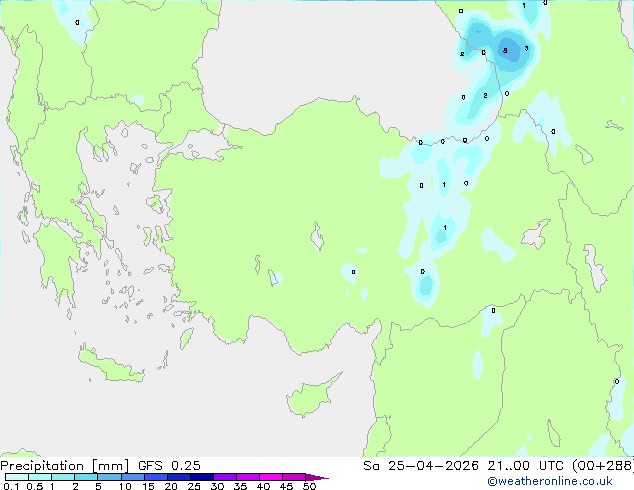Click the 30–35 mm purple legend swatch
The width and height of the screenshot is (634, 490).
[x=224, y=477]
